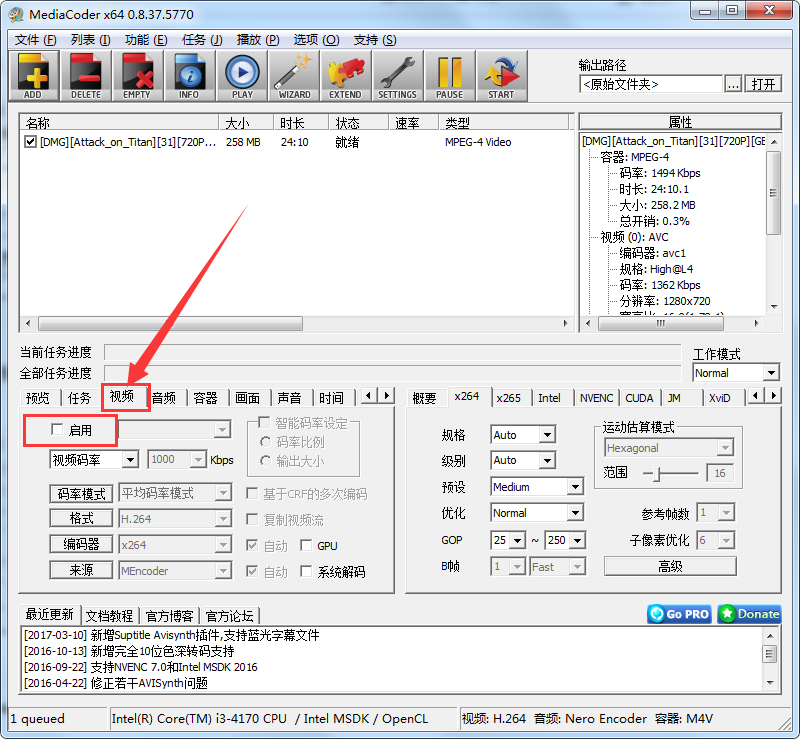Click the 打开 output folder button

pyautogui.click(x=763, y=83)
